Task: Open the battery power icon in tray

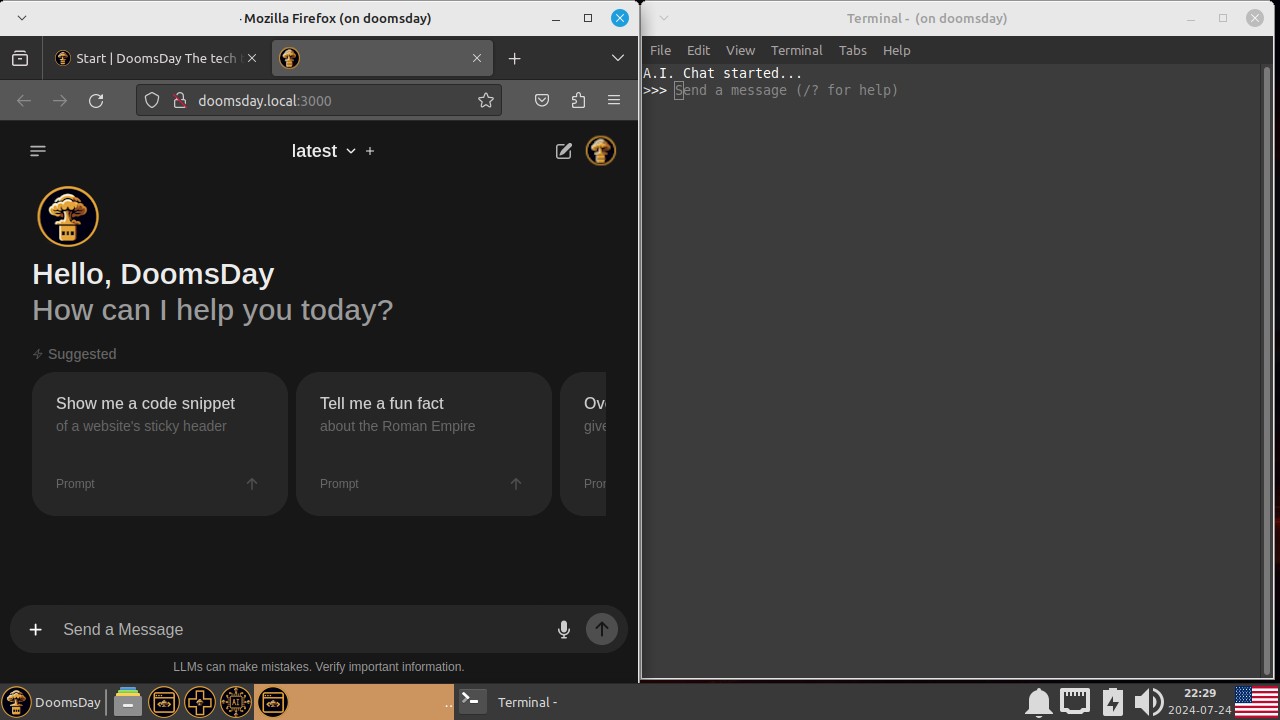Action: click(x=1112, y=702)
